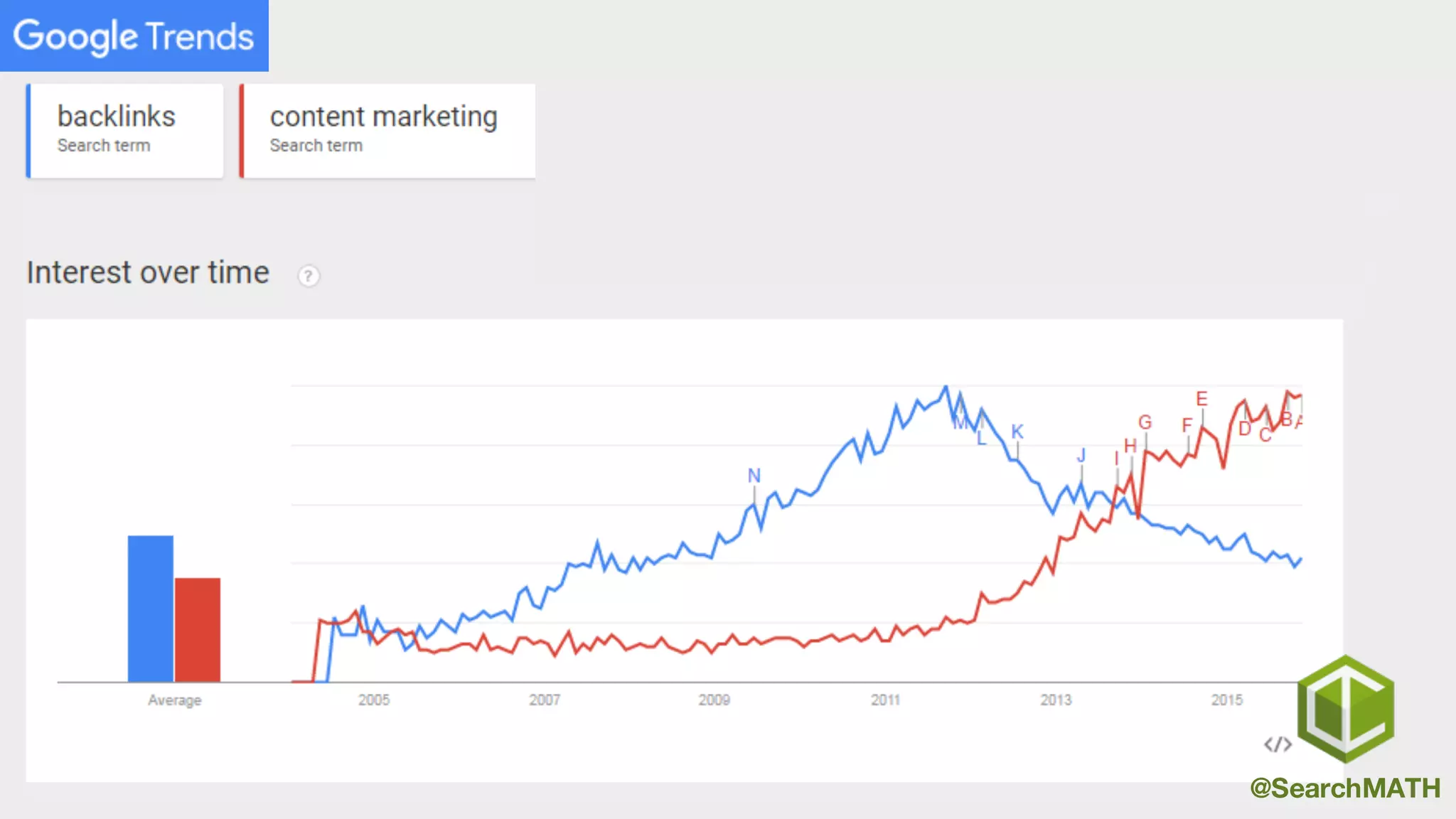The image size is (1456, 819).
Task: Click the green SearchMATH cube logo
Action: (x=1346, y=709)
